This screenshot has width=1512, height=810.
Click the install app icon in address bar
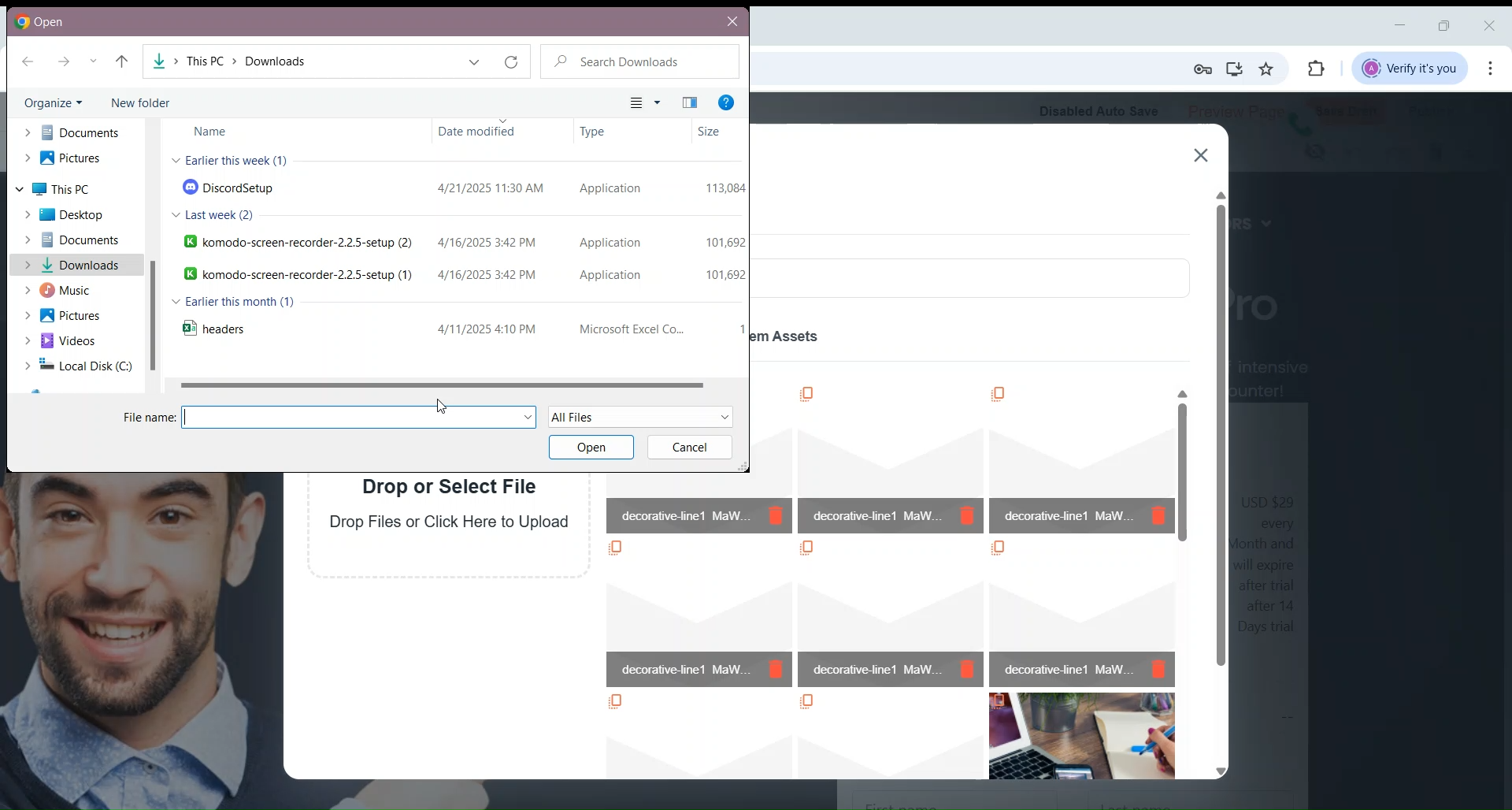click(1235, 69)
